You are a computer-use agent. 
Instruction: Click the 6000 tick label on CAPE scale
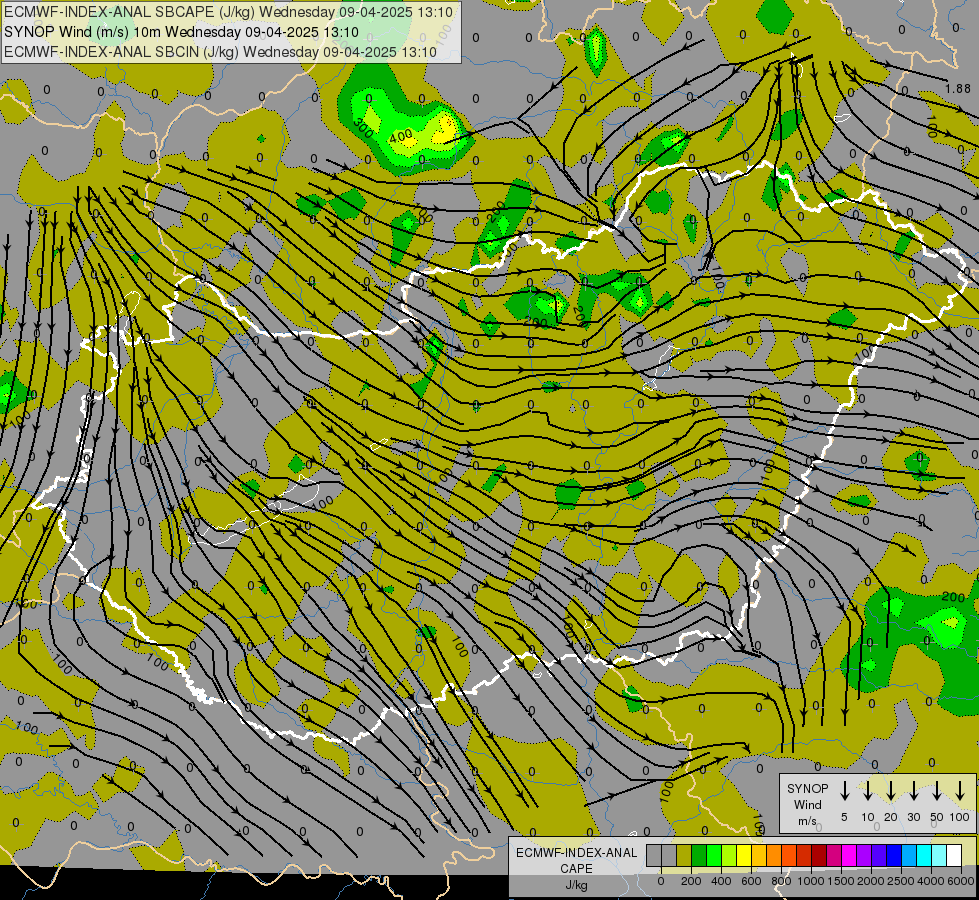click(961, 881)
